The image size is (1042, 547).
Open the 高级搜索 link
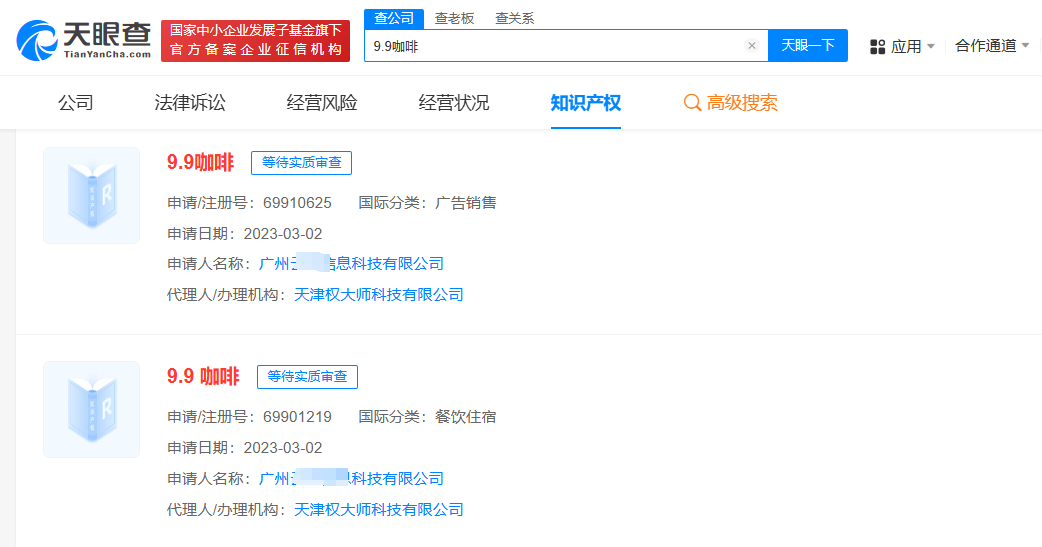point(742,103)
